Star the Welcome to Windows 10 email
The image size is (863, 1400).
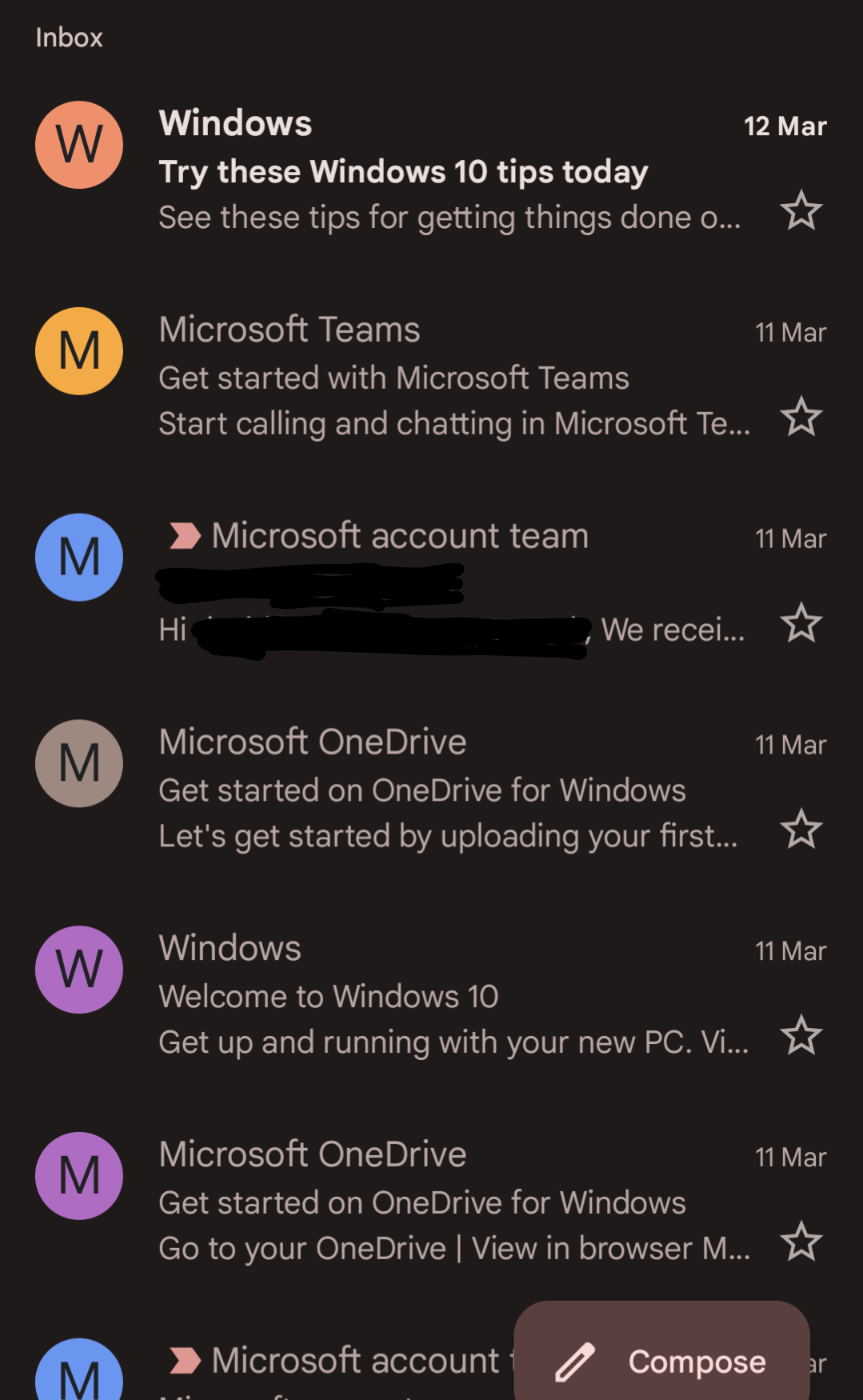tap(801, 1036)
